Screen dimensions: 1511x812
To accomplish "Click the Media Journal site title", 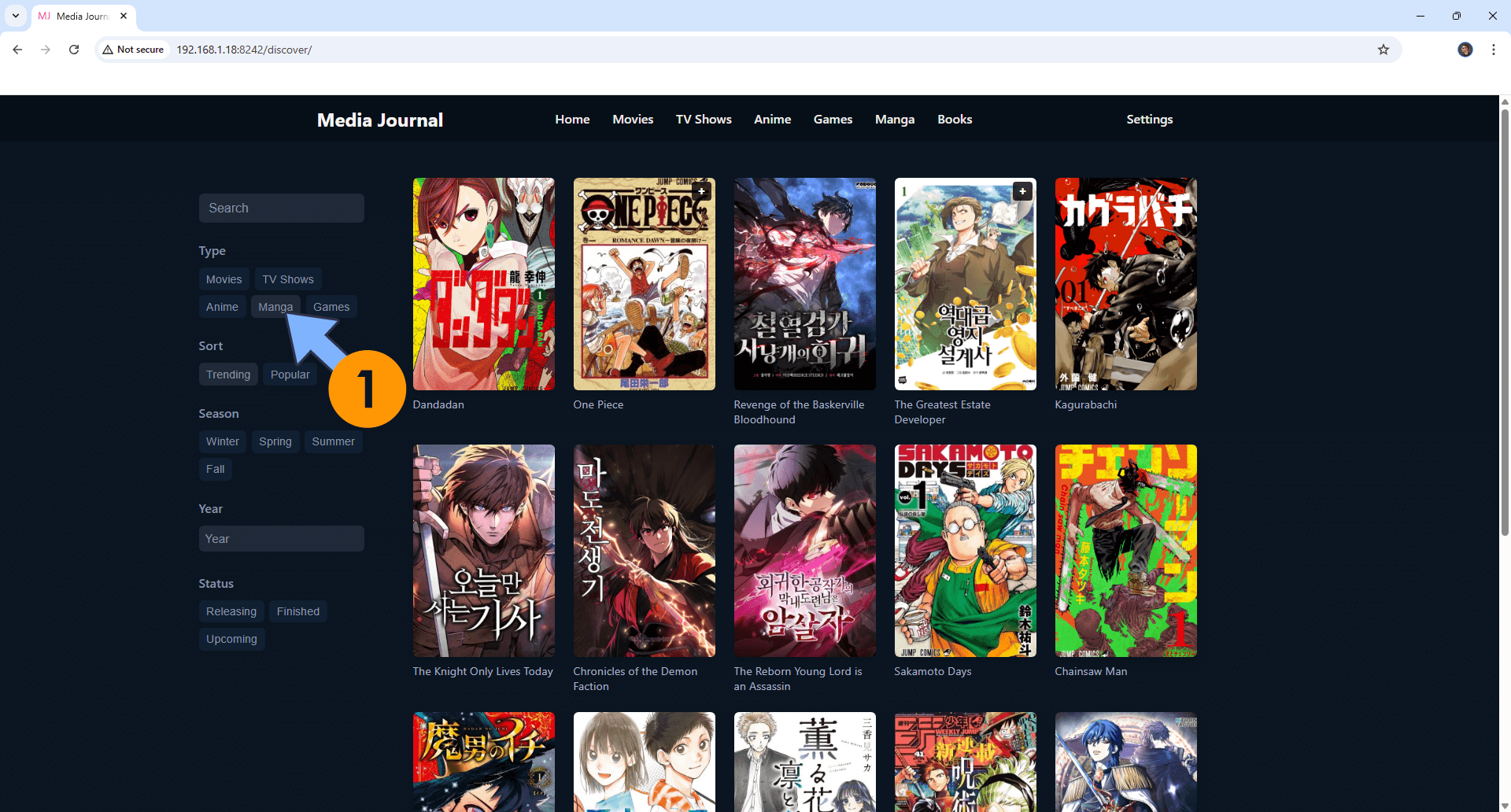I will (379, 120).
